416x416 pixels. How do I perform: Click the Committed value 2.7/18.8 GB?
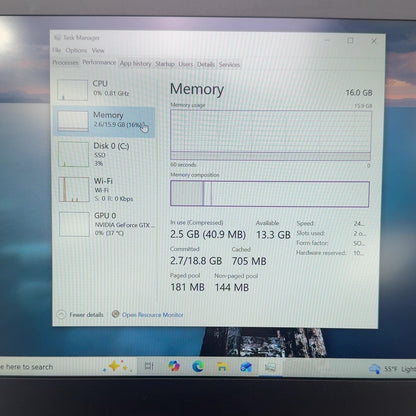point(196,261)
